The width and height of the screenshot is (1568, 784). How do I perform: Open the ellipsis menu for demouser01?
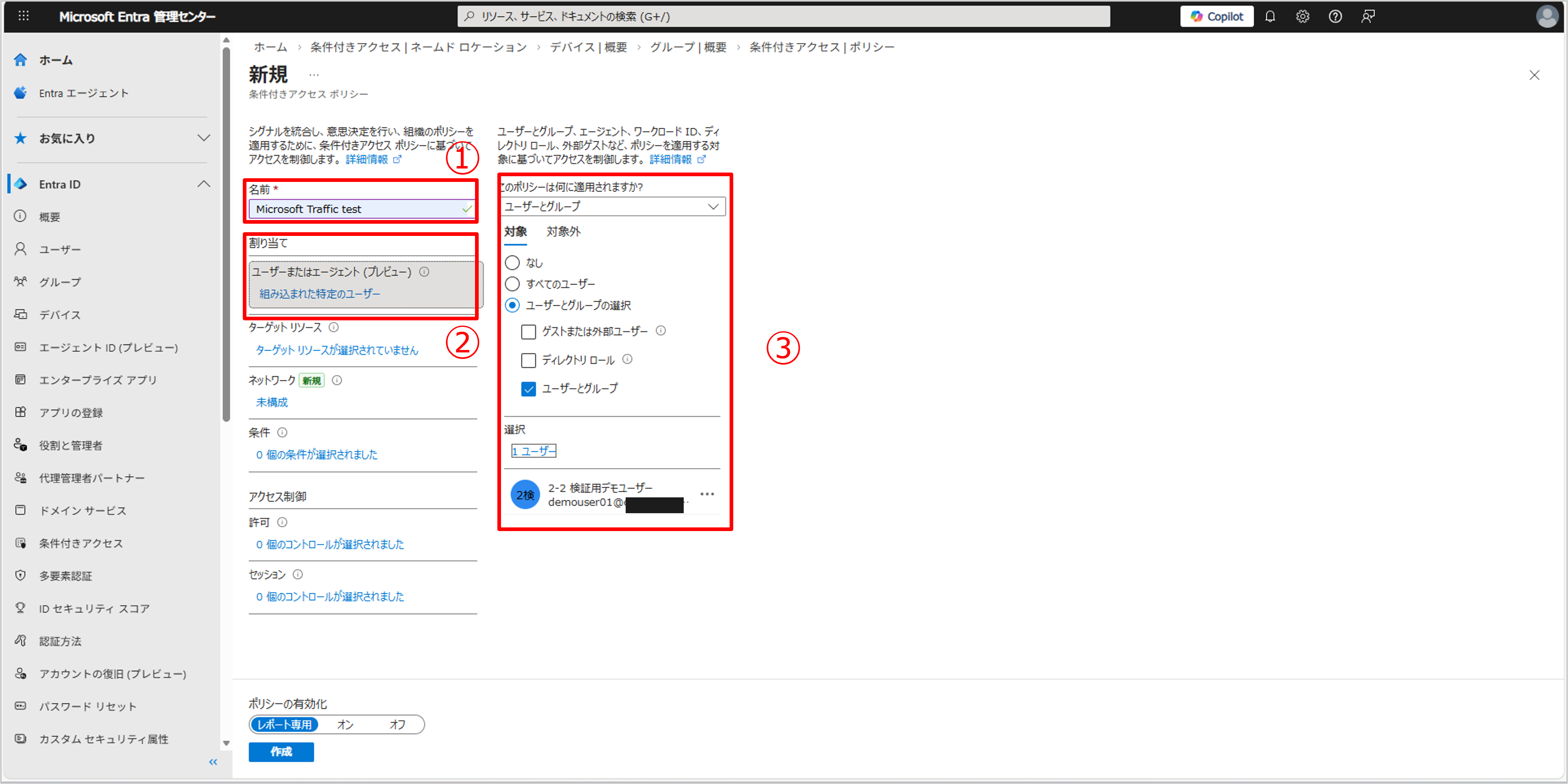tap(707, 494)
